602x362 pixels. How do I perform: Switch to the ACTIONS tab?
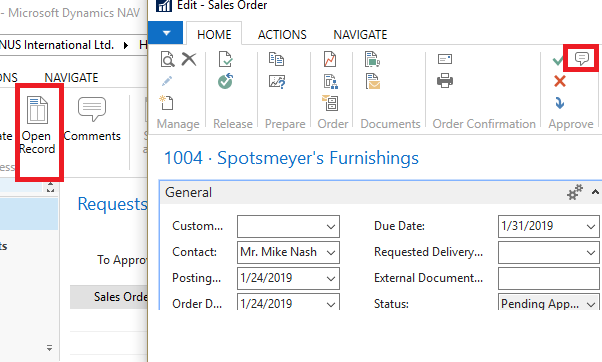(282, 35)
